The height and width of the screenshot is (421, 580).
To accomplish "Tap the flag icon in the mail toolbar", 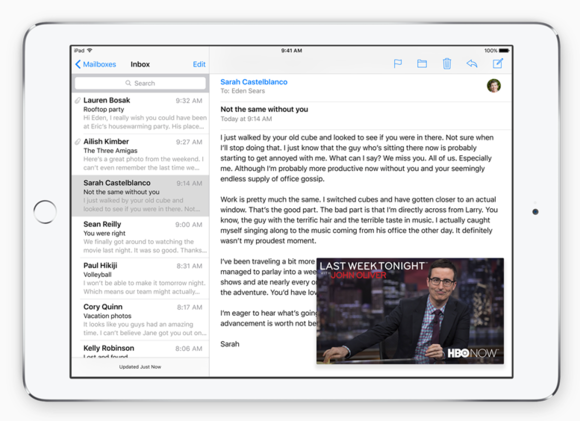I will (x=398, y=64).
